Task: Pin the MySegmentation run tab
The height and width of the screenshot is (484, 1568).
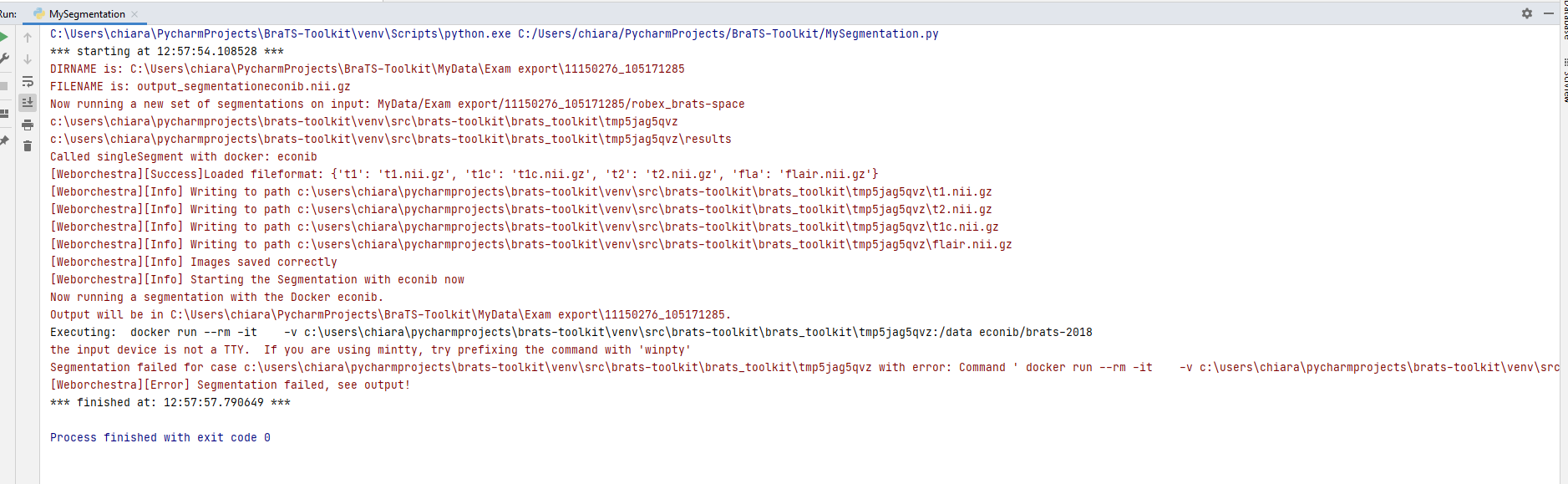Action: coord(4,139)
